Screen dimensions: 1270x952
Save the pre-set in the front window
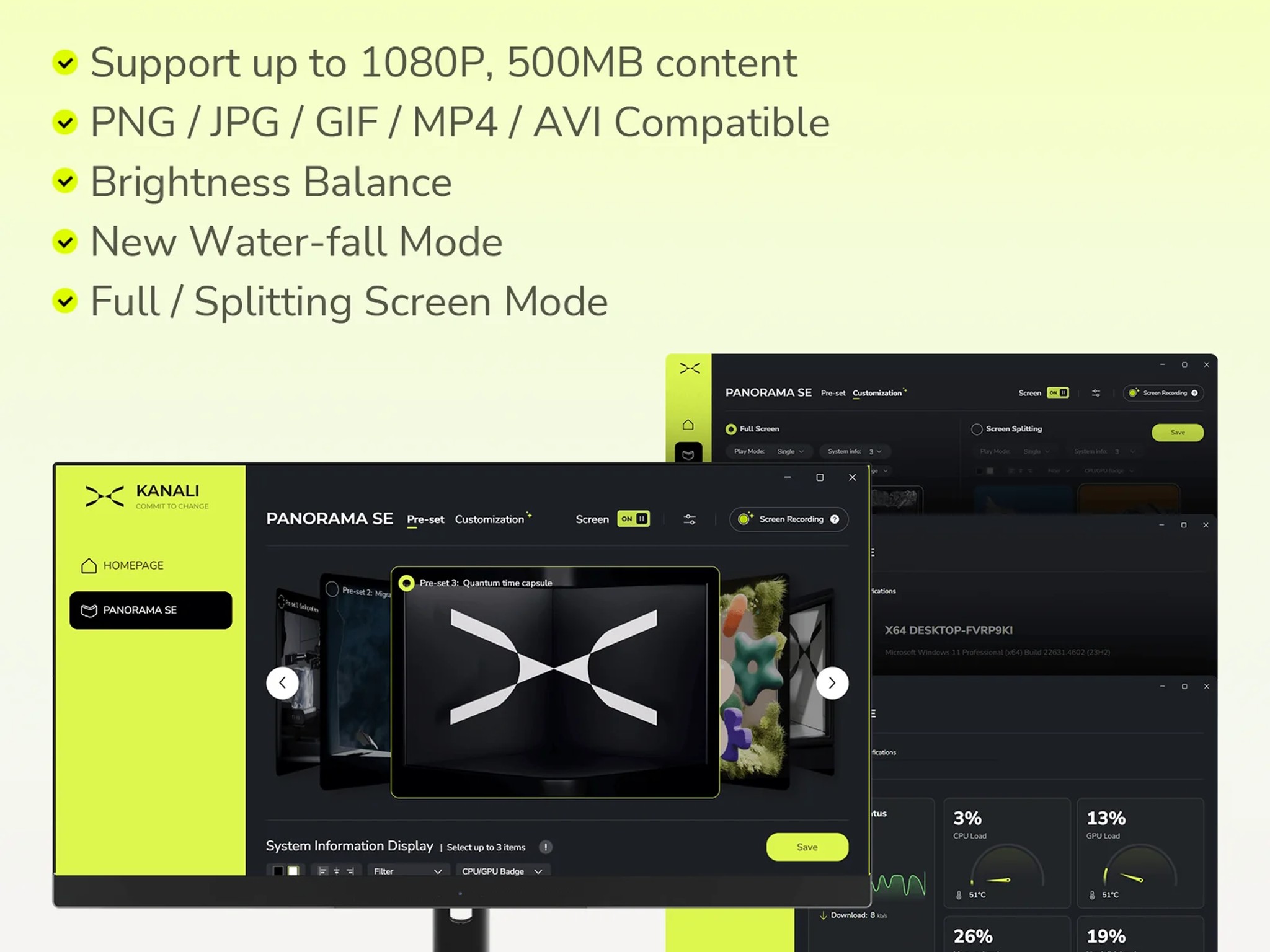point(807,847)
